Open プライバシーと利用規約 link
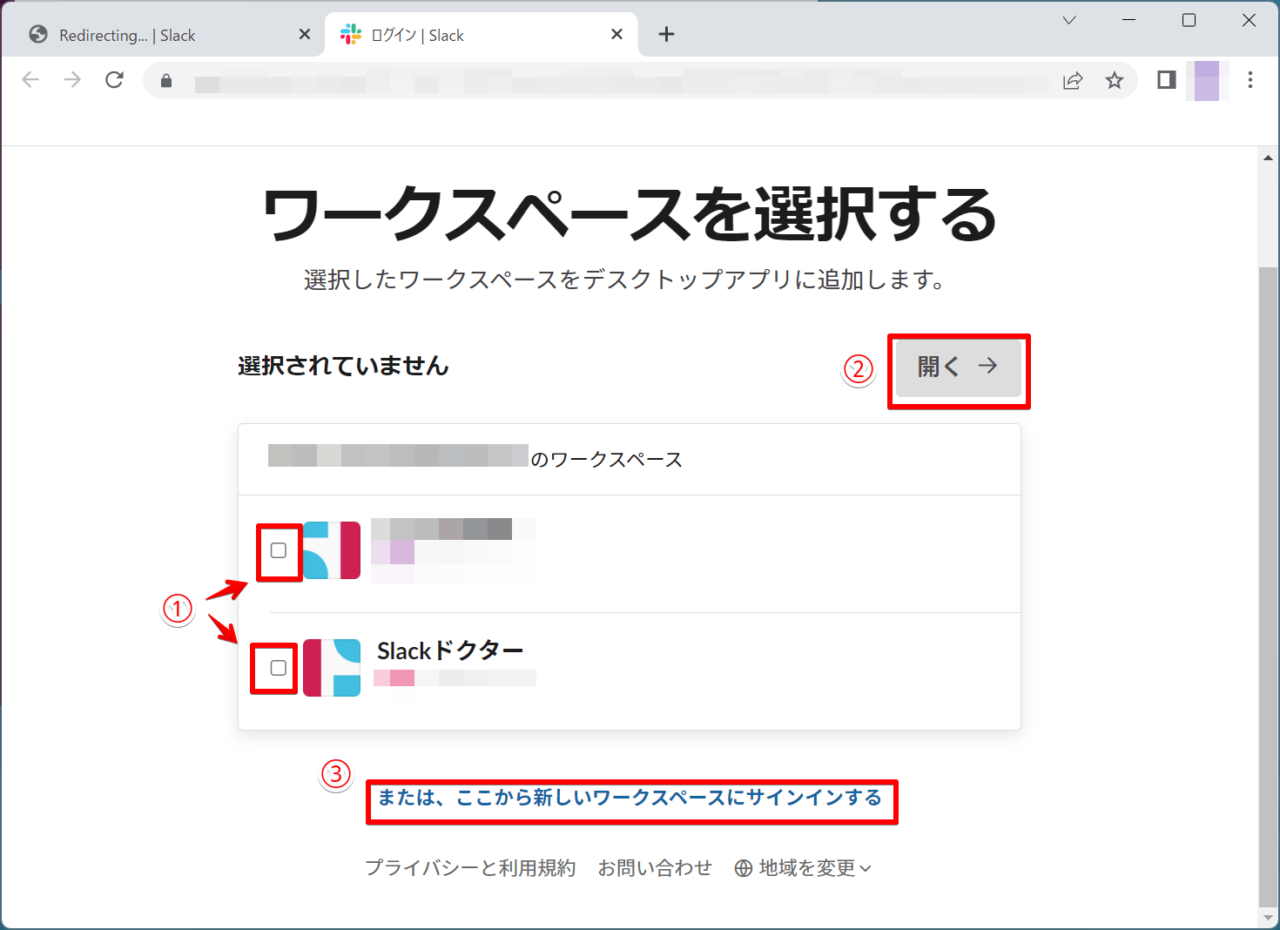This screenshot has width=1280, height=930. 470,868
